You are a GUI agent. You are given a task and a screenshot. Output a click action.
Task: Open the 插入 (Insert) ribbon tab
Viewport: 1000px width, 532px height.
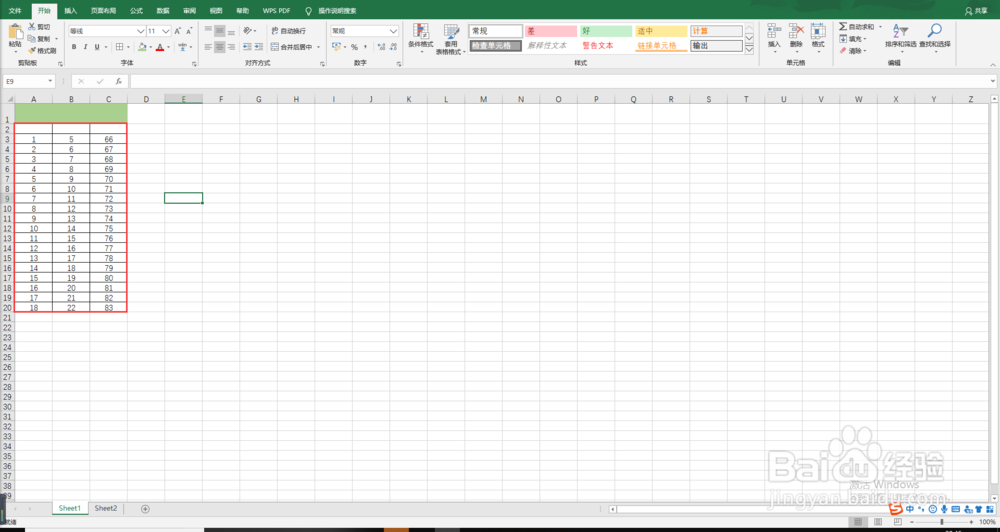pyautogui.click(x=70, y=11)
